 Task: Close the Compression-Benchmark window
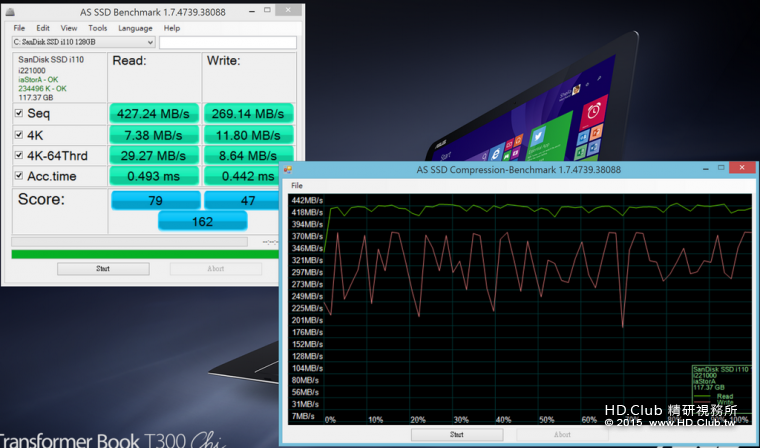click(x=742, y=168)
